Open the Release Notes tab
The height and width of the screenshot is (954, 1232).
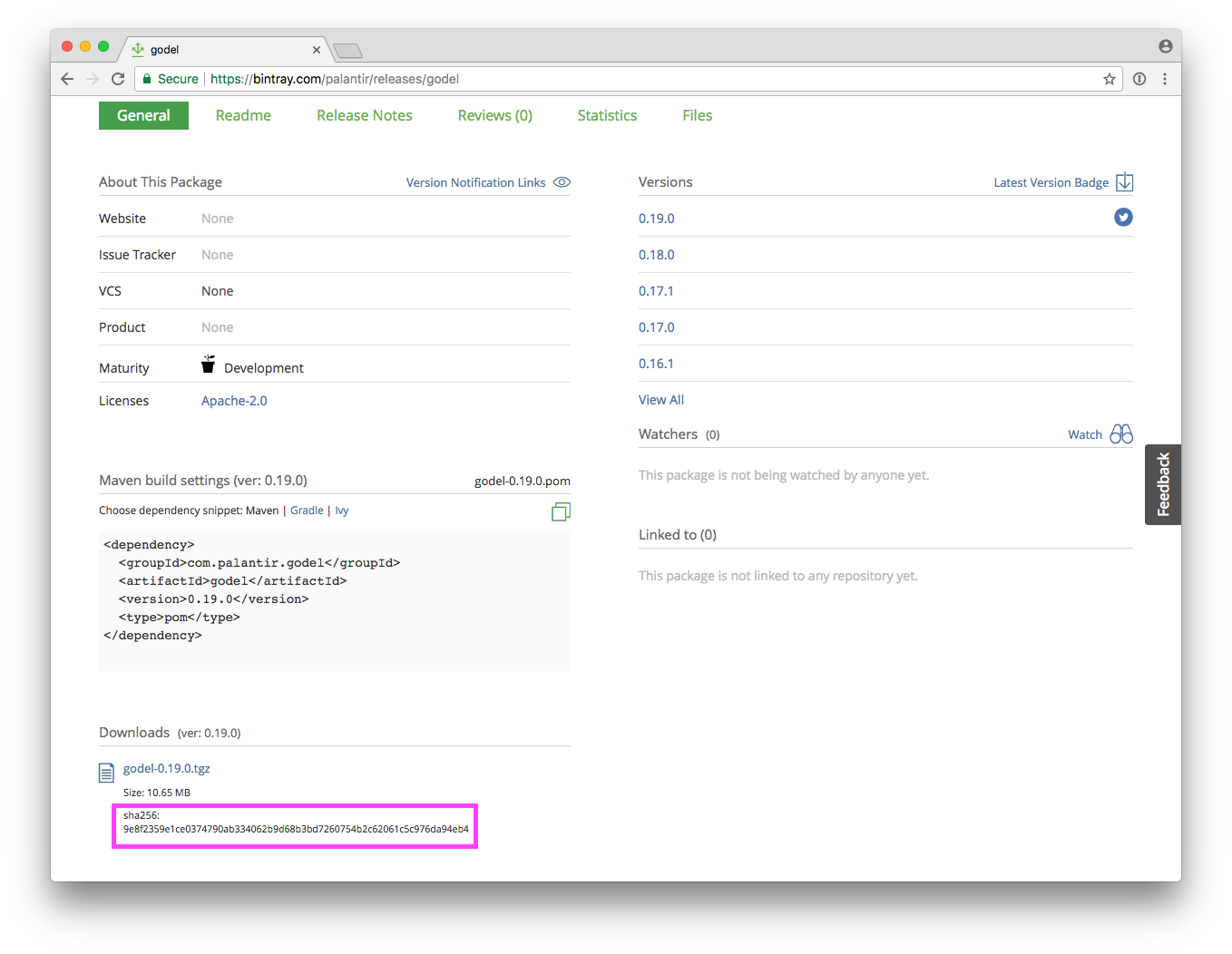[365, 115]
